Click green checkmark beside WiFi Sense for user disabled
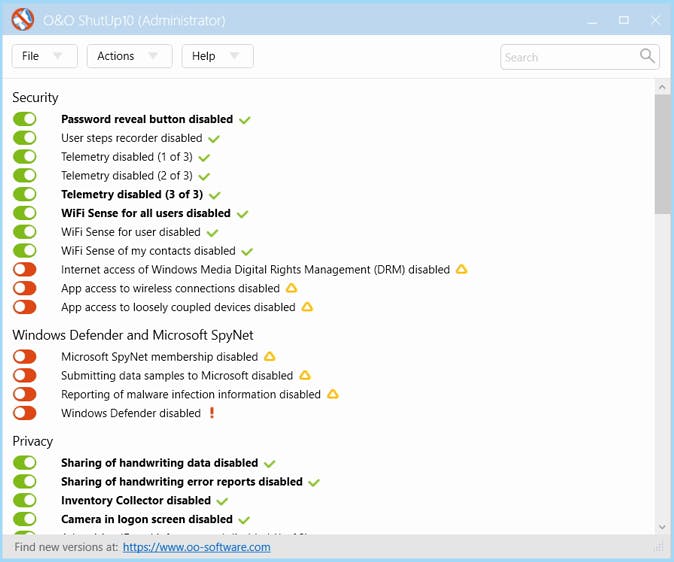This screenshot has height=562, width=674. click(x=212, y=233)
